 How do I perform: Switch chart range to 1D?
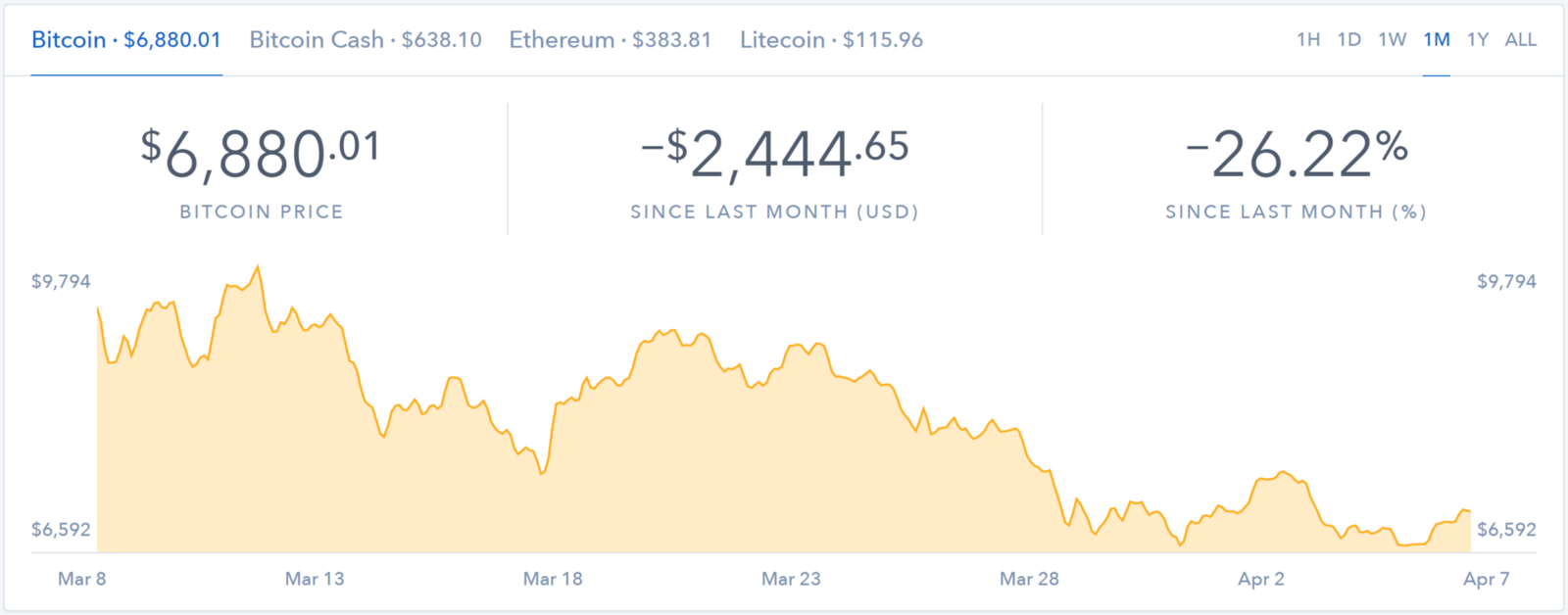(x=1349, y=40)
